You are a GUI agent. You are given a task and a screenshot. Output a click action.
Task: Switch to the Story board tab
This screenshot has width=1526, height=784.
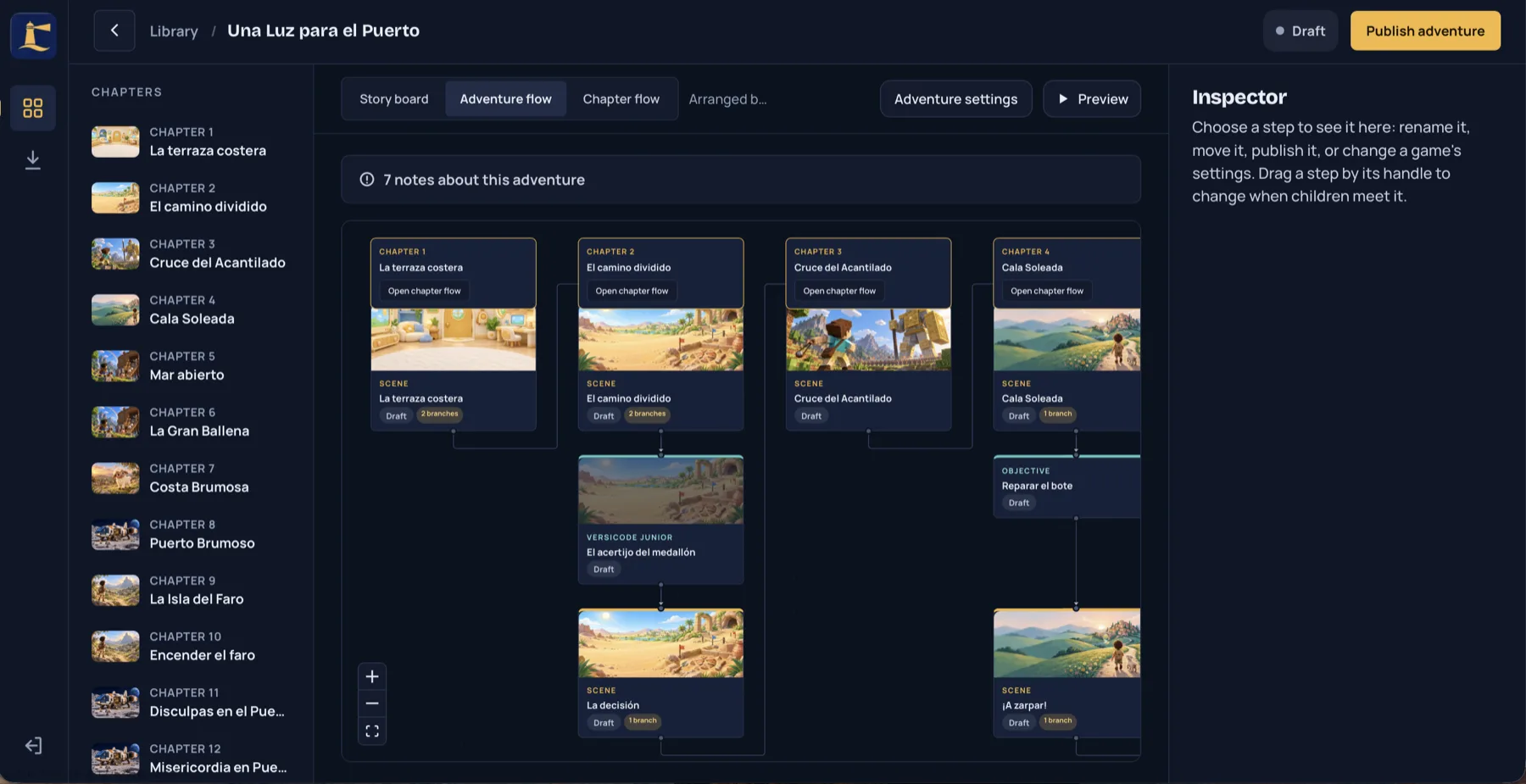[394, 99]
